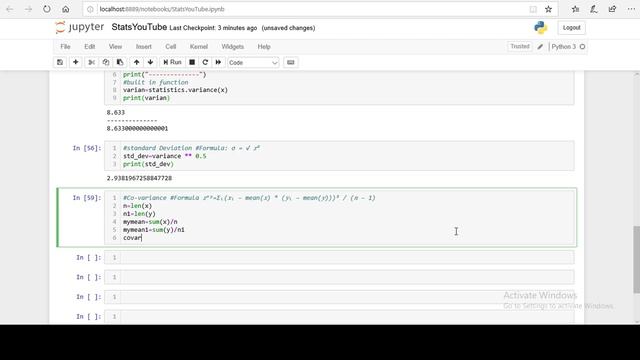This screenshot has width=640, height=360.
Task: Go to the browser home page
Action: pos(66,9)
